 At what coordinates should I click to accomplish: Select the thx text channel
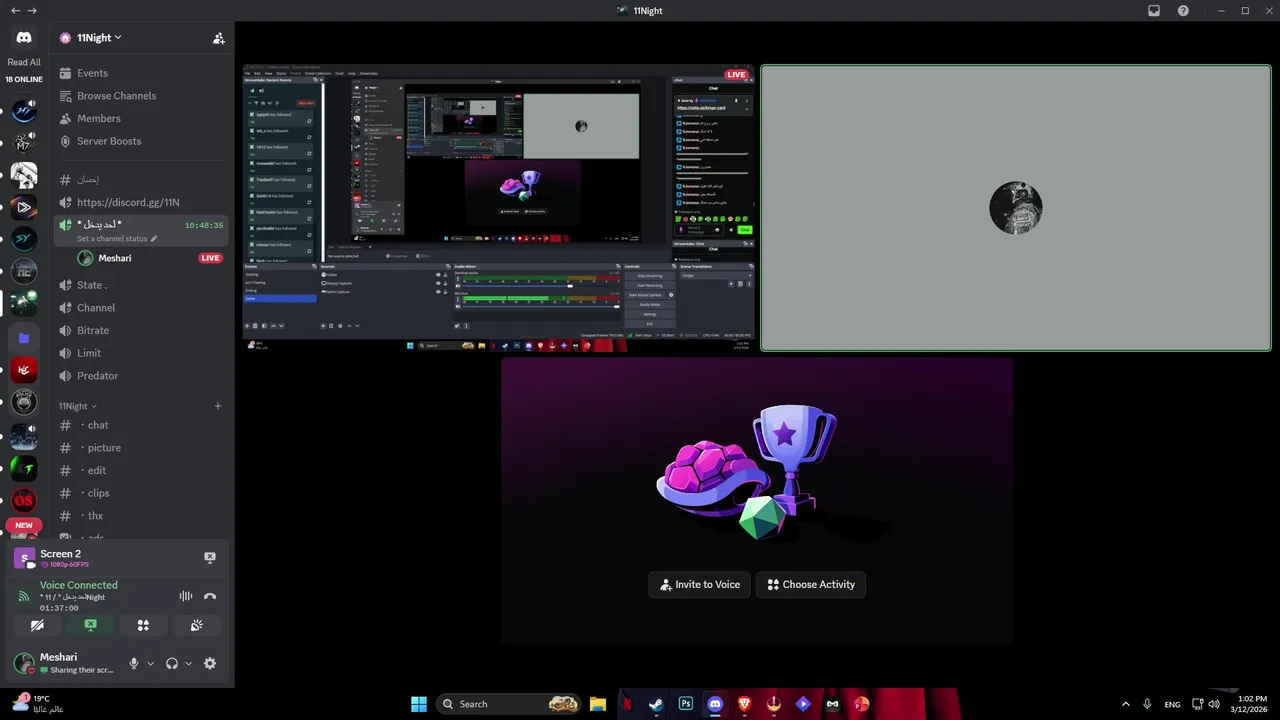[141, 516]
